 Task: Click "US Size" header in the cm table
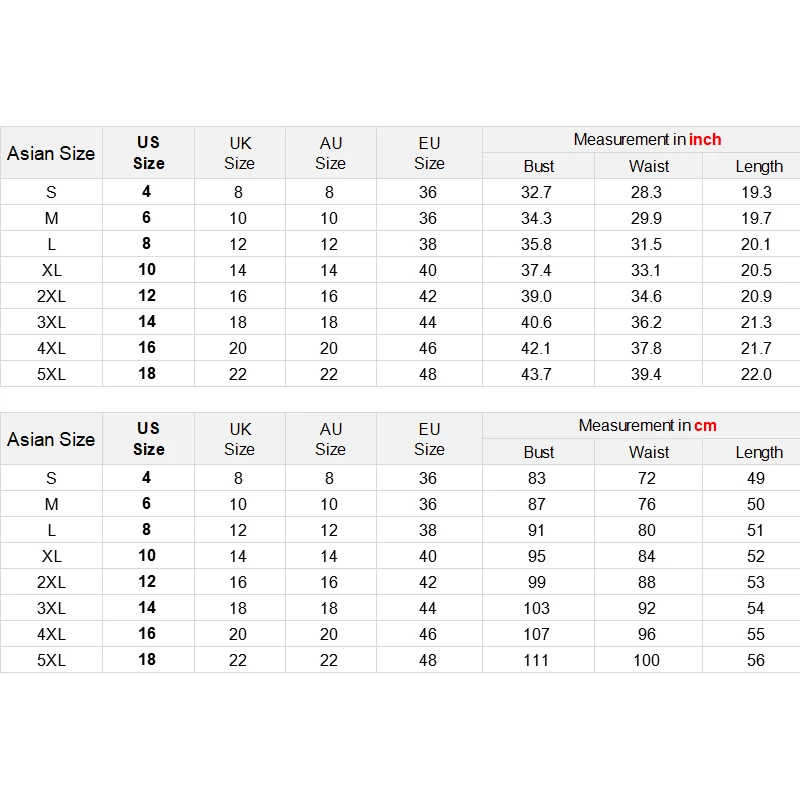tap(148, 439)
